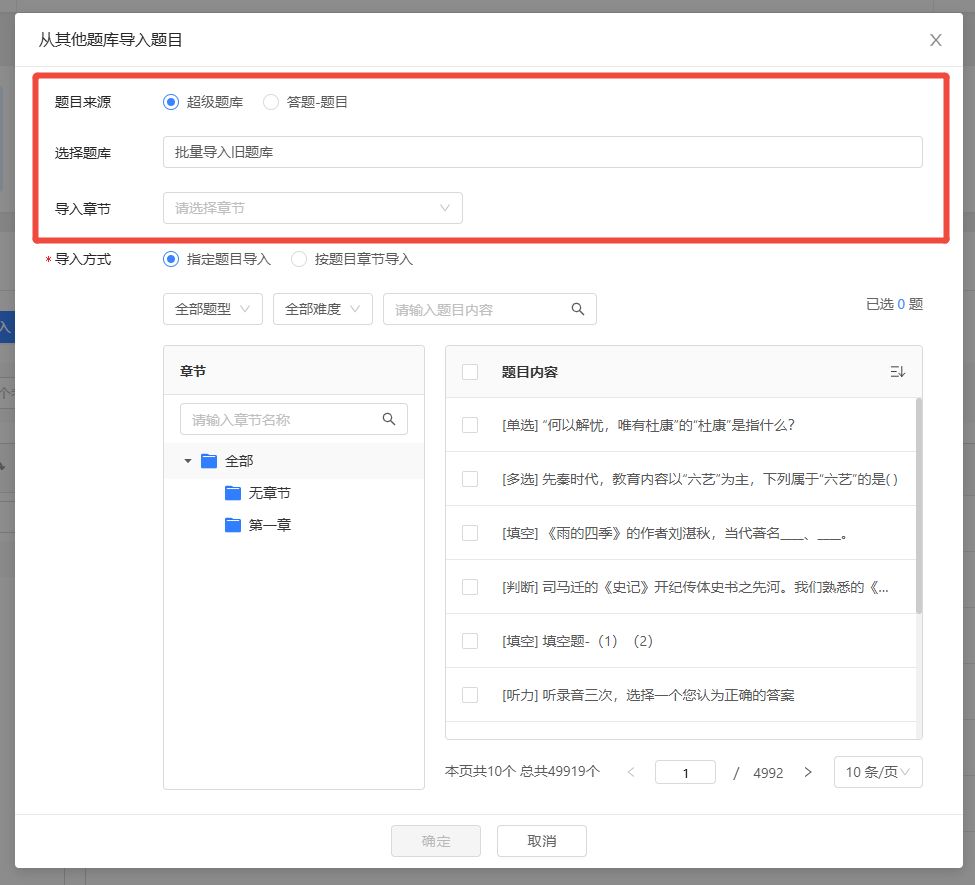Collapse the 全部 tree node arrow
975x885 pixels.
187,461
